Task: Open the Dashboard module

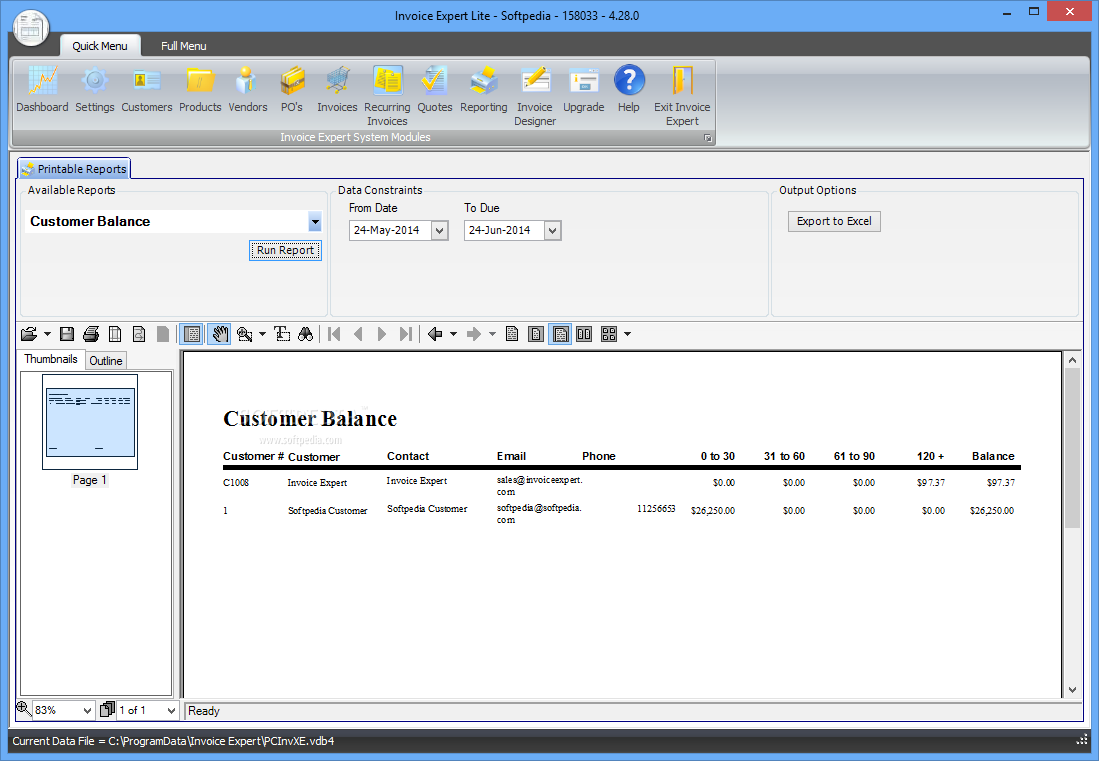Action: (x=42, y=89)
